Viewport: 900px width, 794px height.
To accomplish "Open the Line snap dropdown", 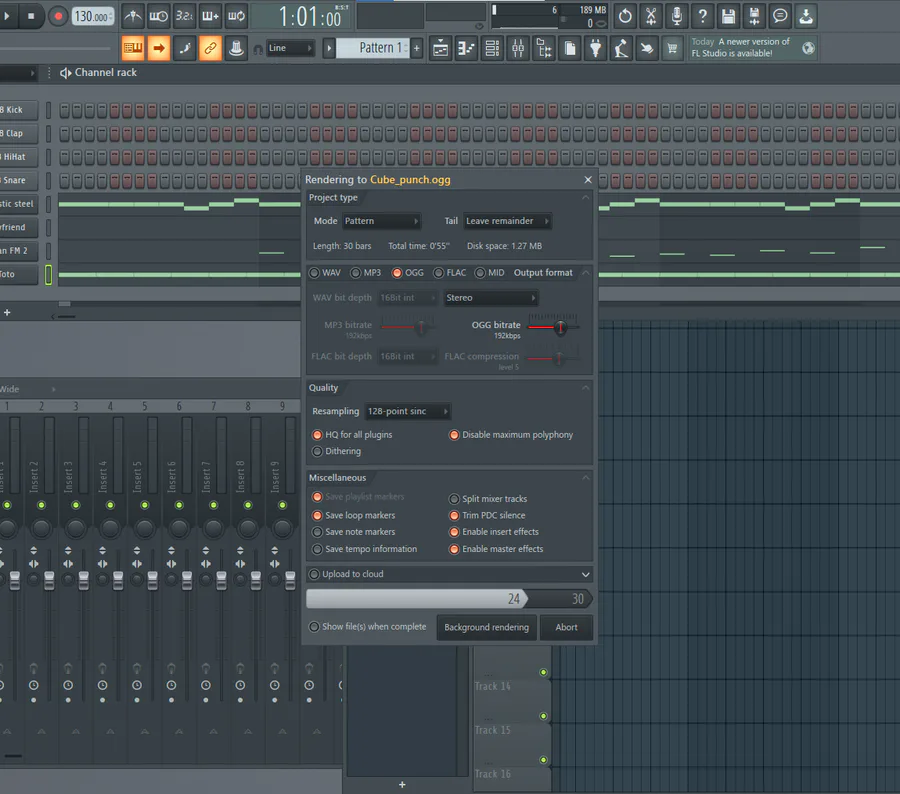I will 290,48.
